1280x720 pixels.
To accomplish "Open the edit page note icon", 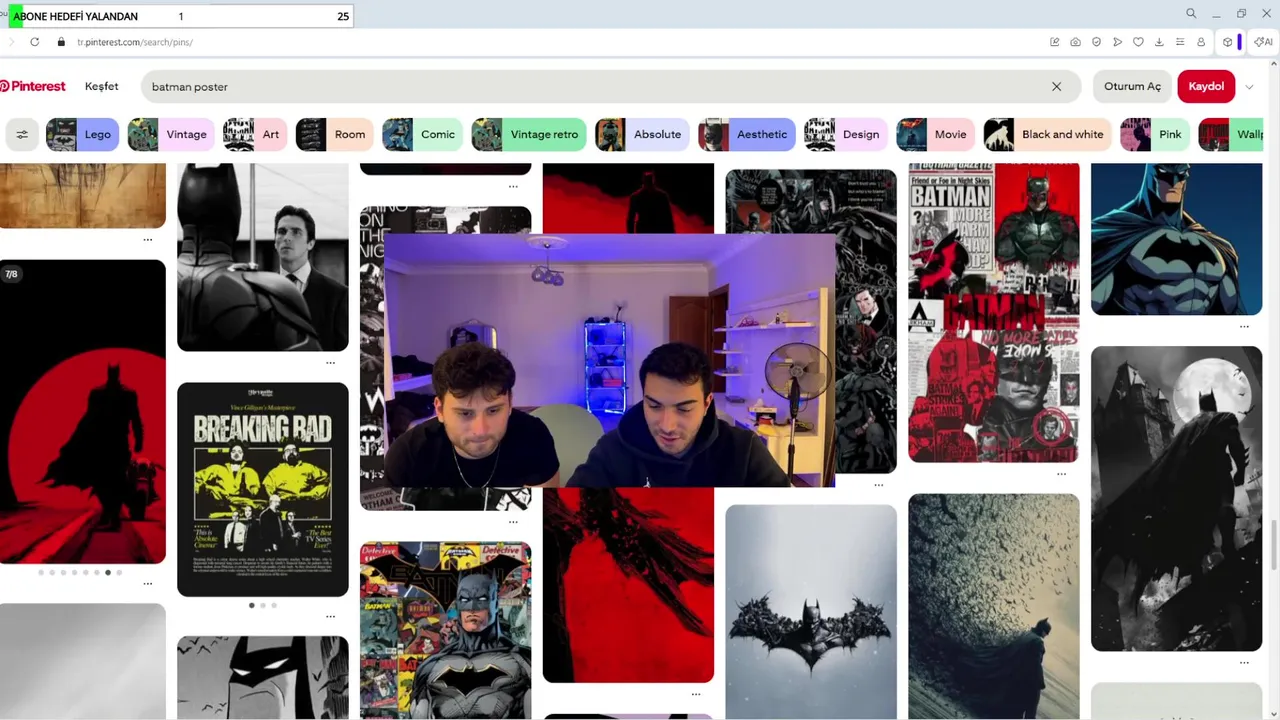I will (1054, 42).
